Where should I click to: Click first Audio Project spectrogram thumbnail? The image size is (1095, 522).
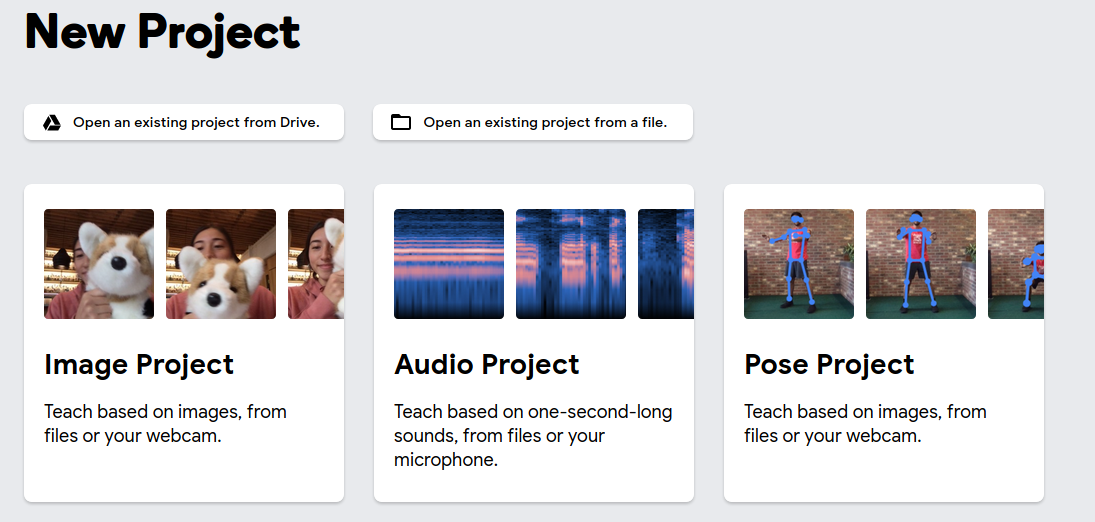click(449, 264)
